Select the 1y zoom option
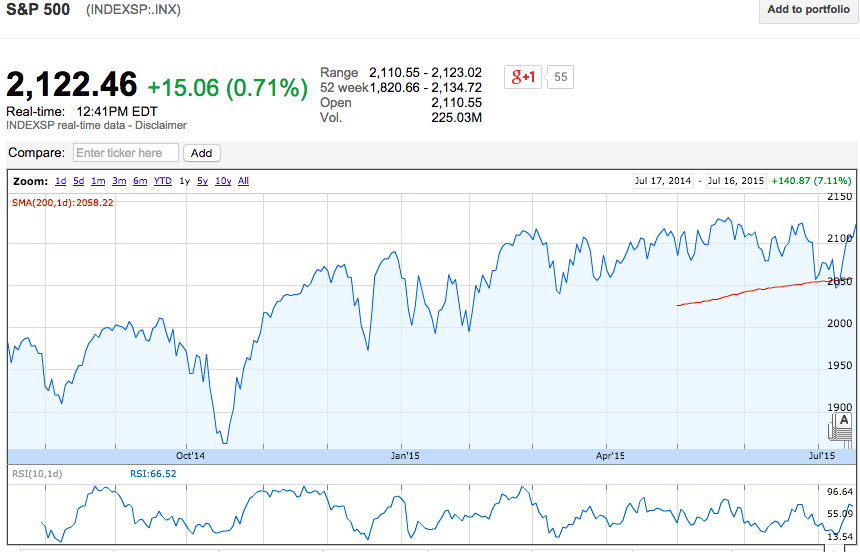The width and height of the screenshot is (860, 552). pyautogui.click(x=184, y=181)
